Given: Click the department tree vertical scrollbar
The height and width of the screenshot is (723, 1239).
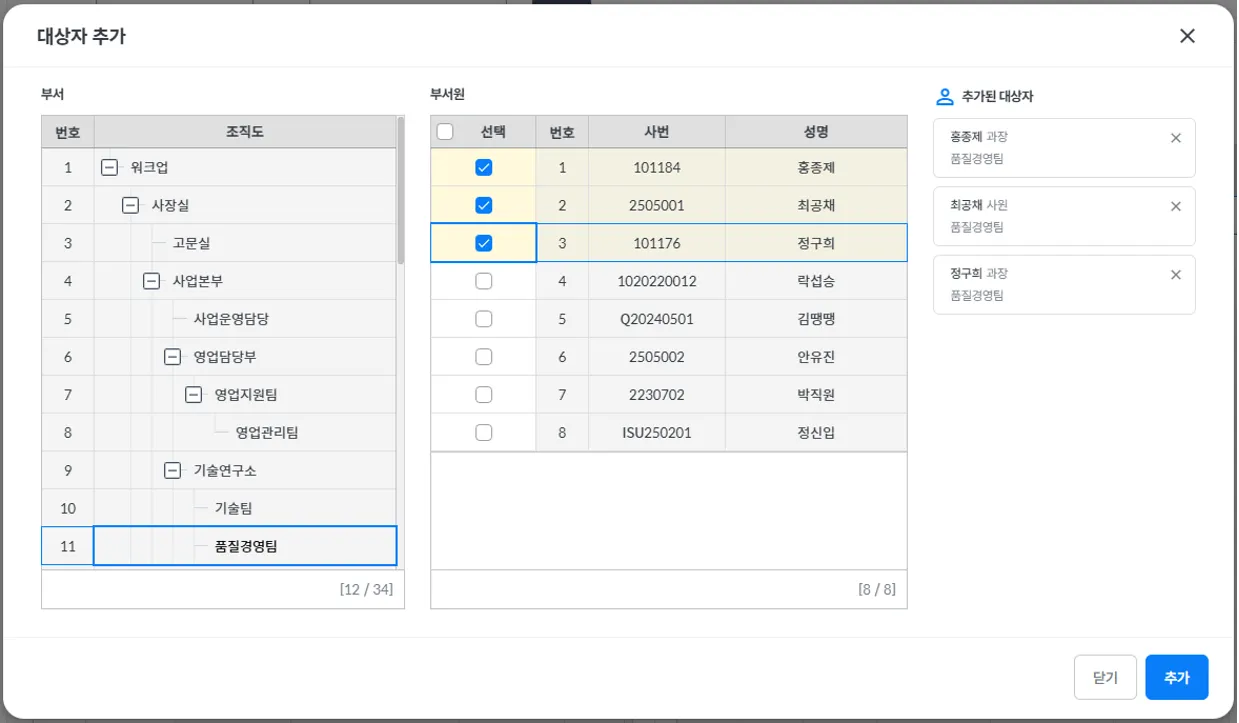Looking at the screenshot, I should (x=401, y=190).
